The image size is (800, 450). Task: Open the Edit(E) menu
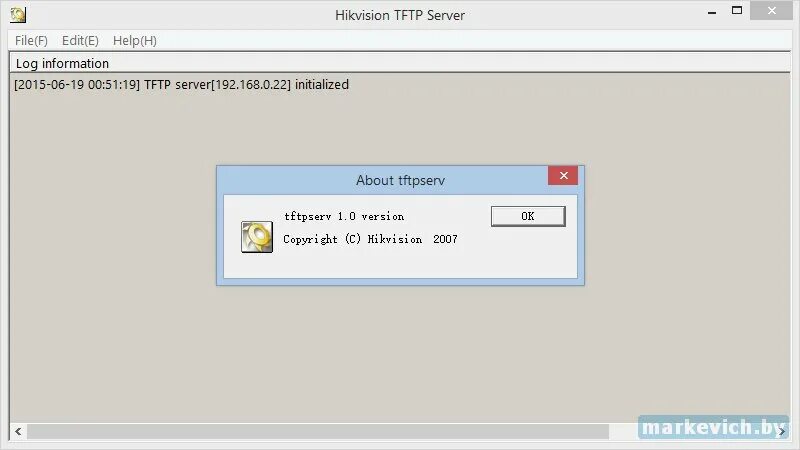pos(80,40)
